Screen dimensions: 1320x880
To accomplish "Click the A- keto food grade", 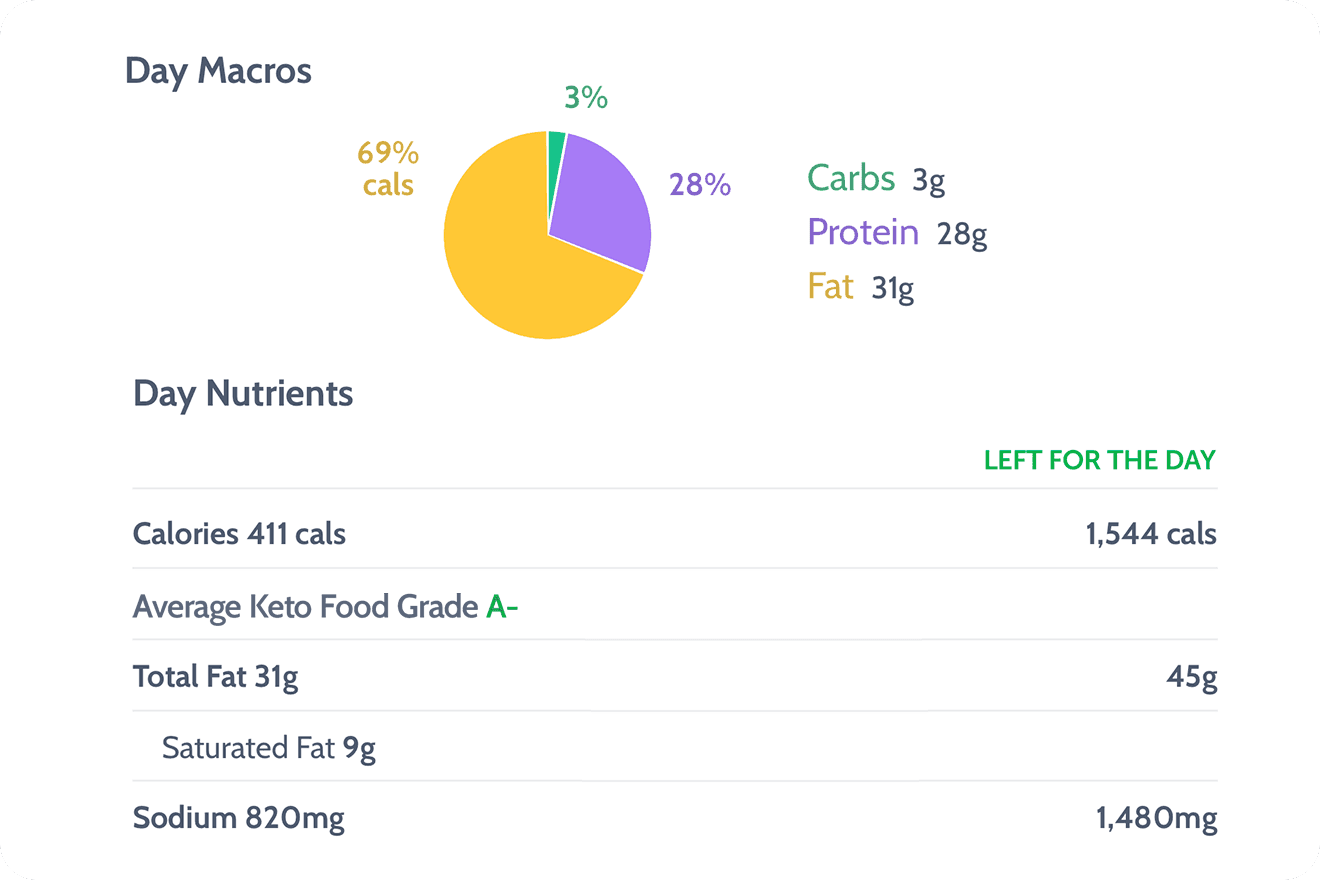I will pos(501,606).
